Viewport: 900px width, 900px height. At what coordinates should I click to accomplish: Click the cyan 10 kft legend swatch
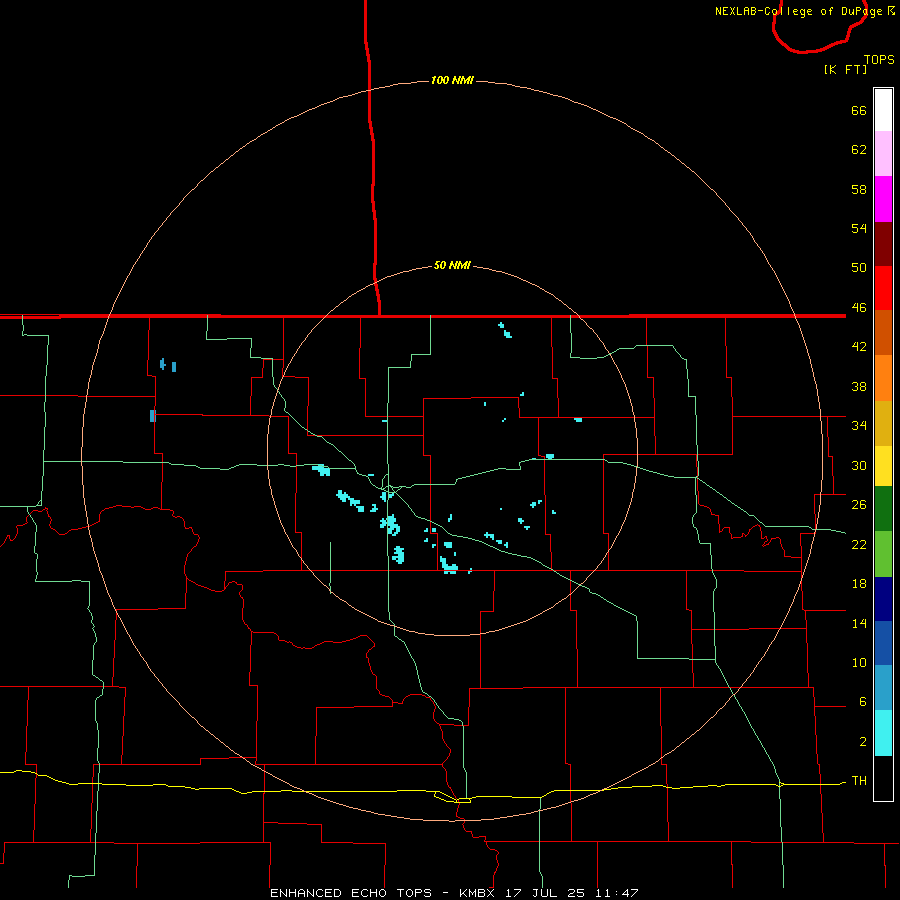(x=883, y=733)
